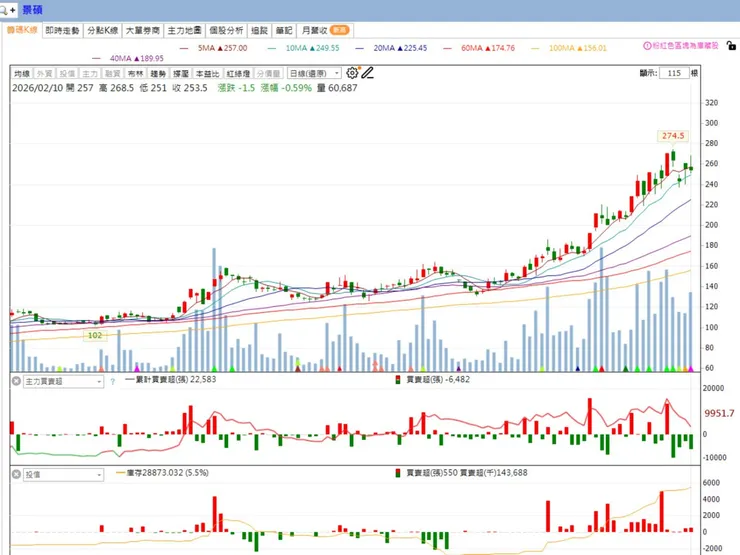
Task: Click the 景碩 stock name title
Action: [33, 10]
